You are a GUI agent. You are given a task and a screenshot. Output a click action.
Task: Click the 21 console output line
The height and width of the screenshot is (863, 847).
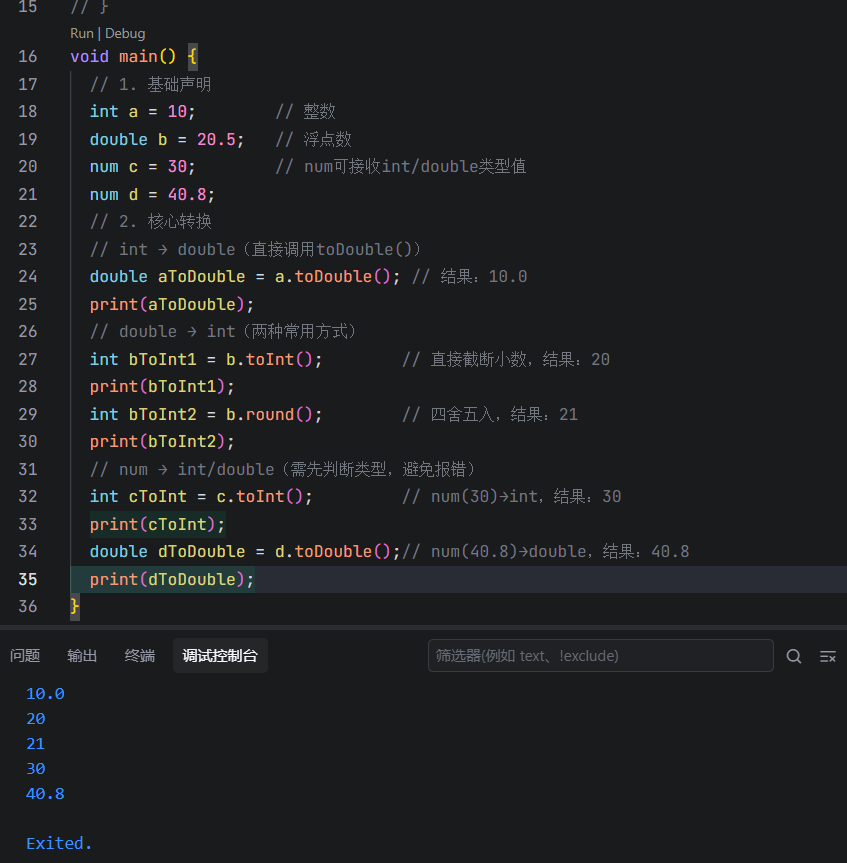pyautogui.click(x=36, y=743)
